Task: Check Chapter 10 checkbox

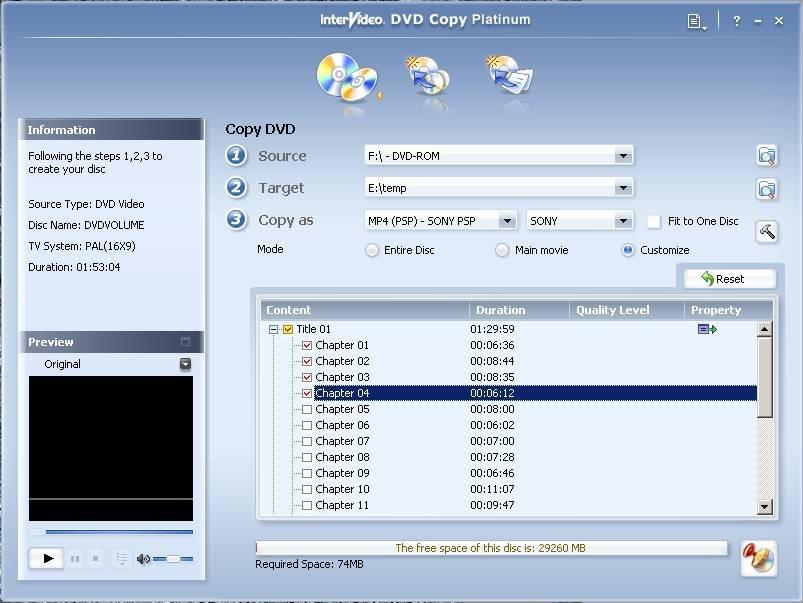Action: click(307, 489)
